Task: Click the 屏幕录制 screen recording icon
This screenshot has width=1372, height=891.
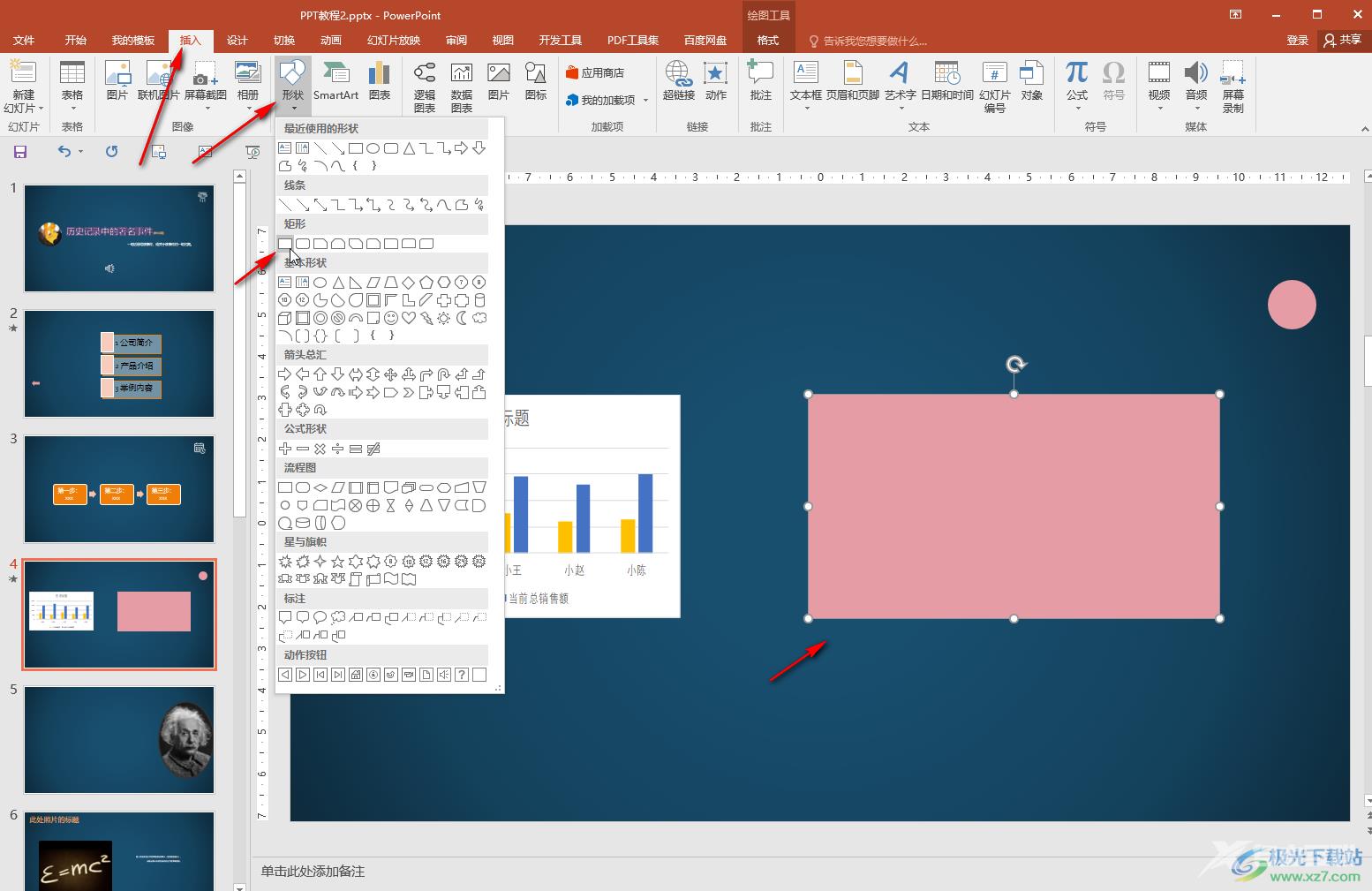Action: pos(1233,86)
